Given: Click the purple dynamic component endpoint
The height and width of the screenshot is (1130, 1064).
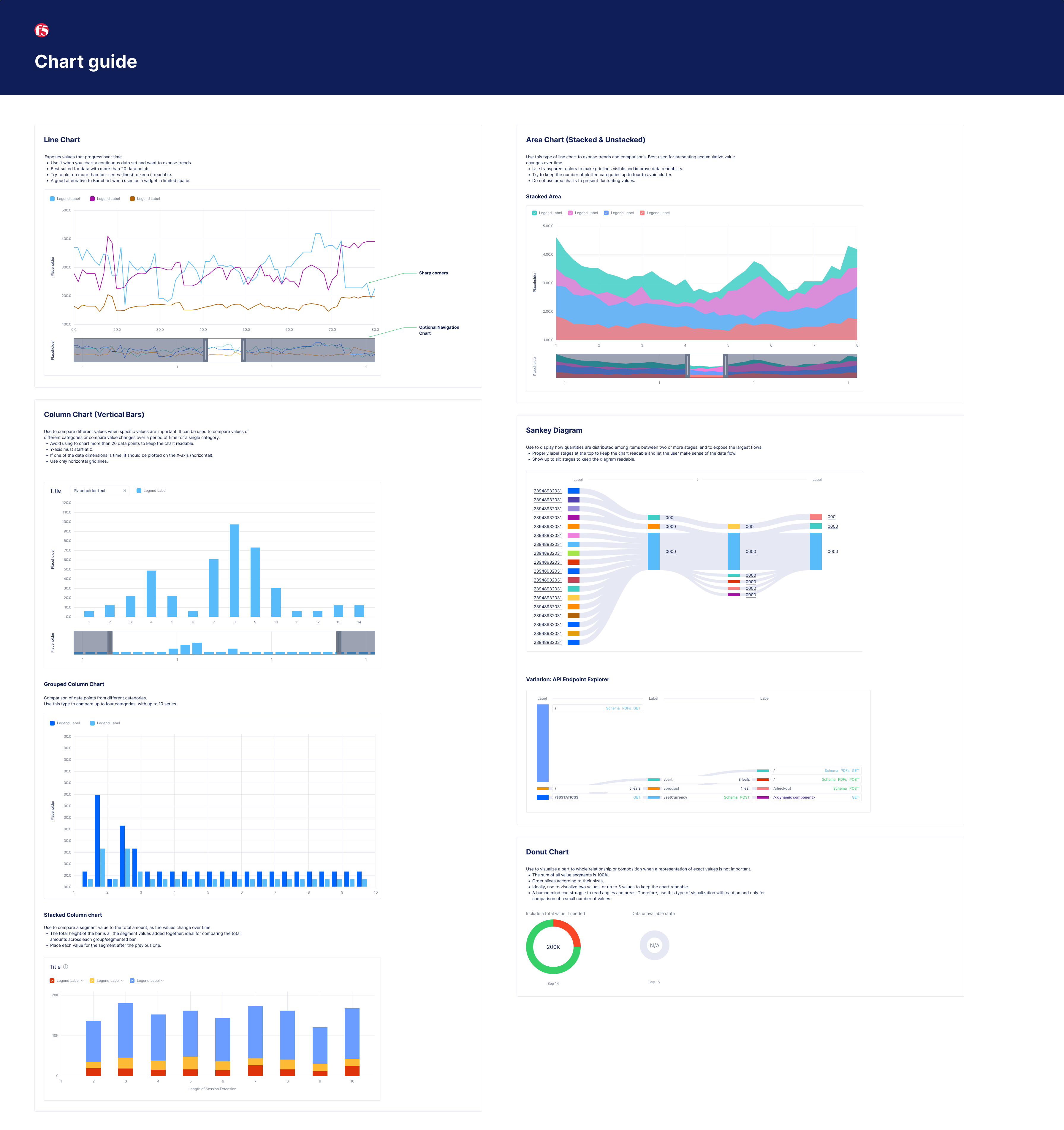Looking at the screenshot, I should (x=794, y=797).
